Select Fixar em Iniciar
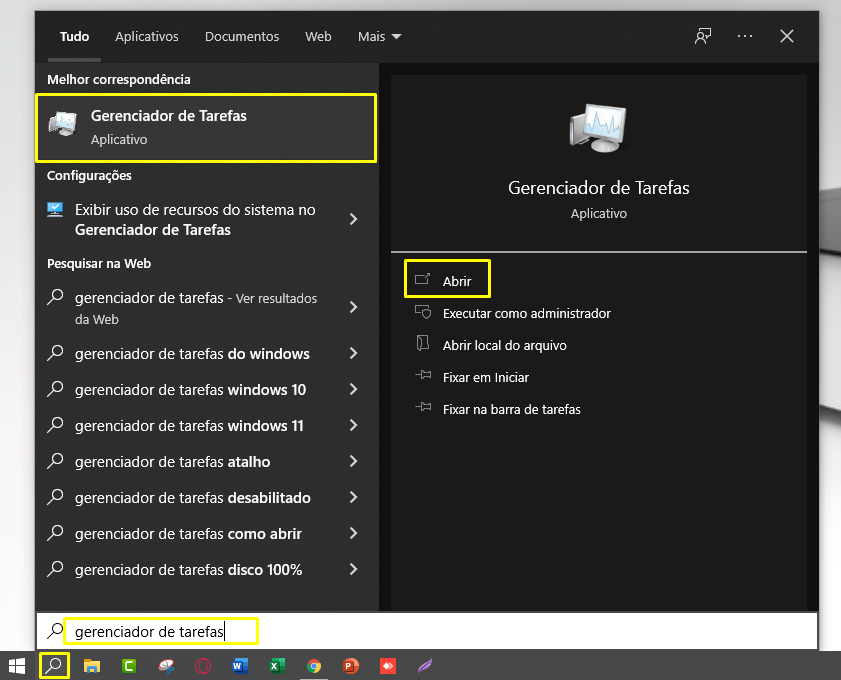Viewport: 841px width, 680px height. click(485, 378)
